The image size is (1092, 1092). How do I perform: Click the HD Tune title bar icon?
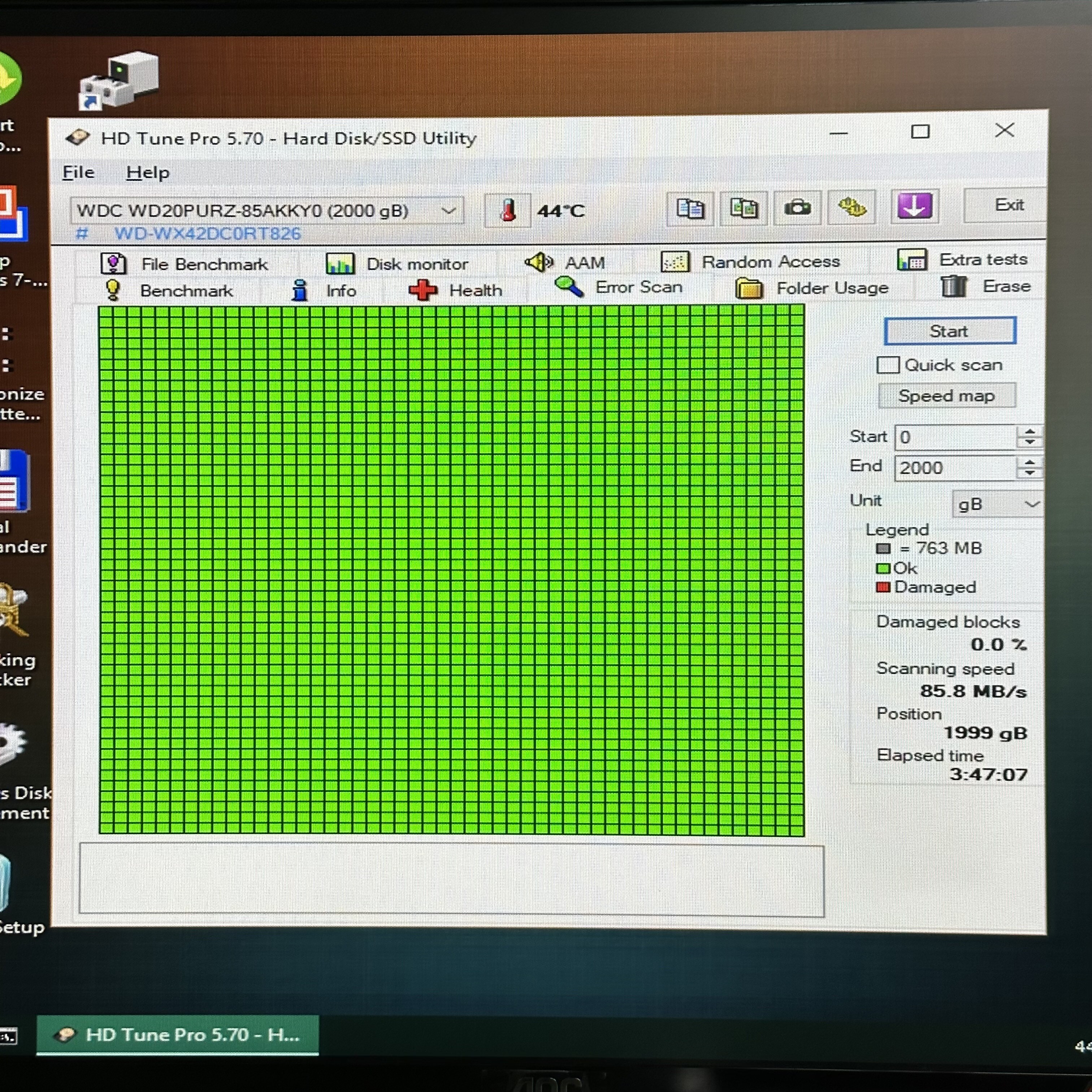coord(78,137)
